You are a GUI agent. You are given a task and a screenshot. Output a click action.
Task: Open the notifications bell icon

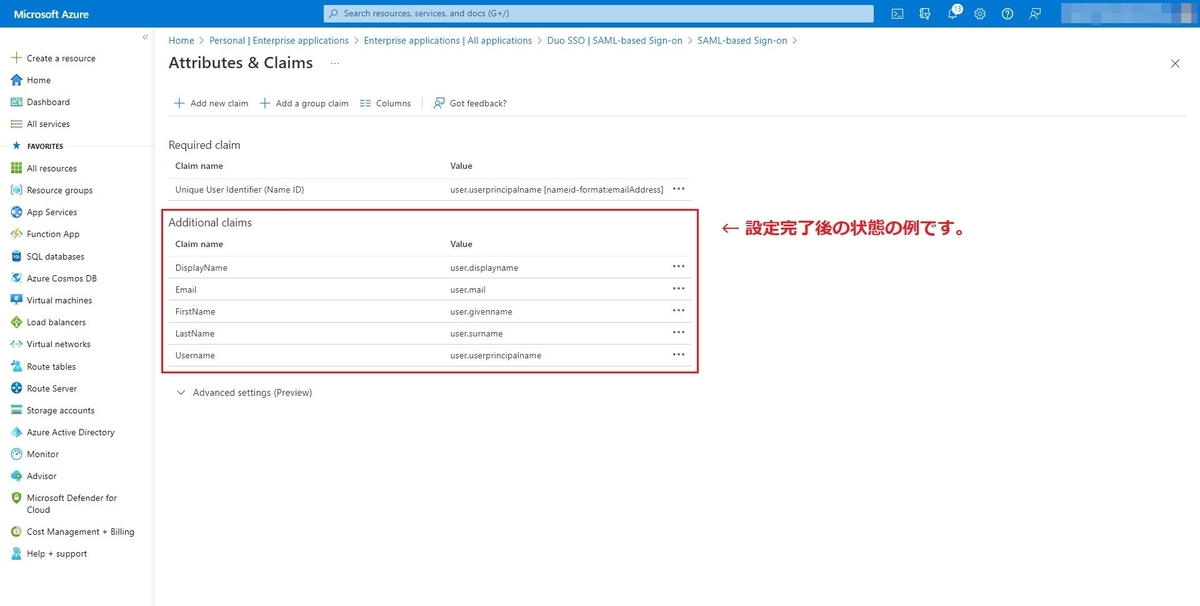coord(952,14)
